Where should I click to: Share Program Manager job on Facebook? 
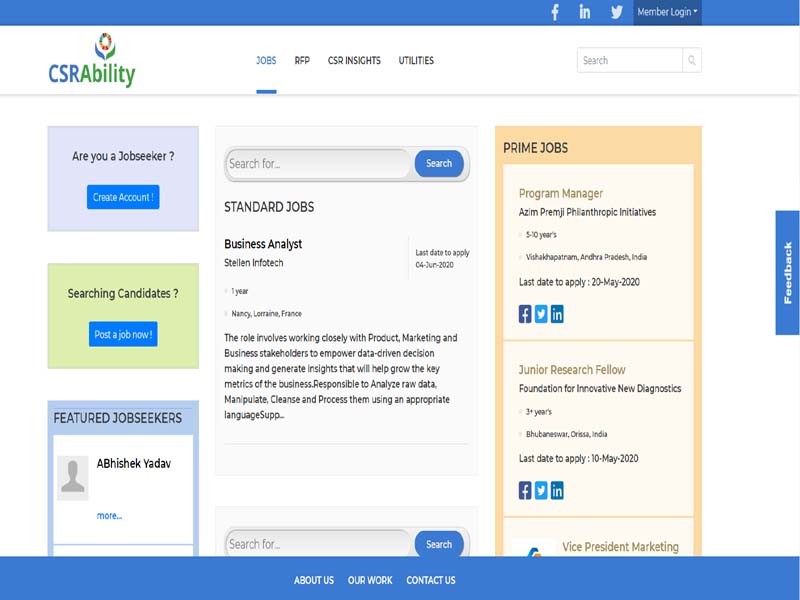tap(525, 314)
